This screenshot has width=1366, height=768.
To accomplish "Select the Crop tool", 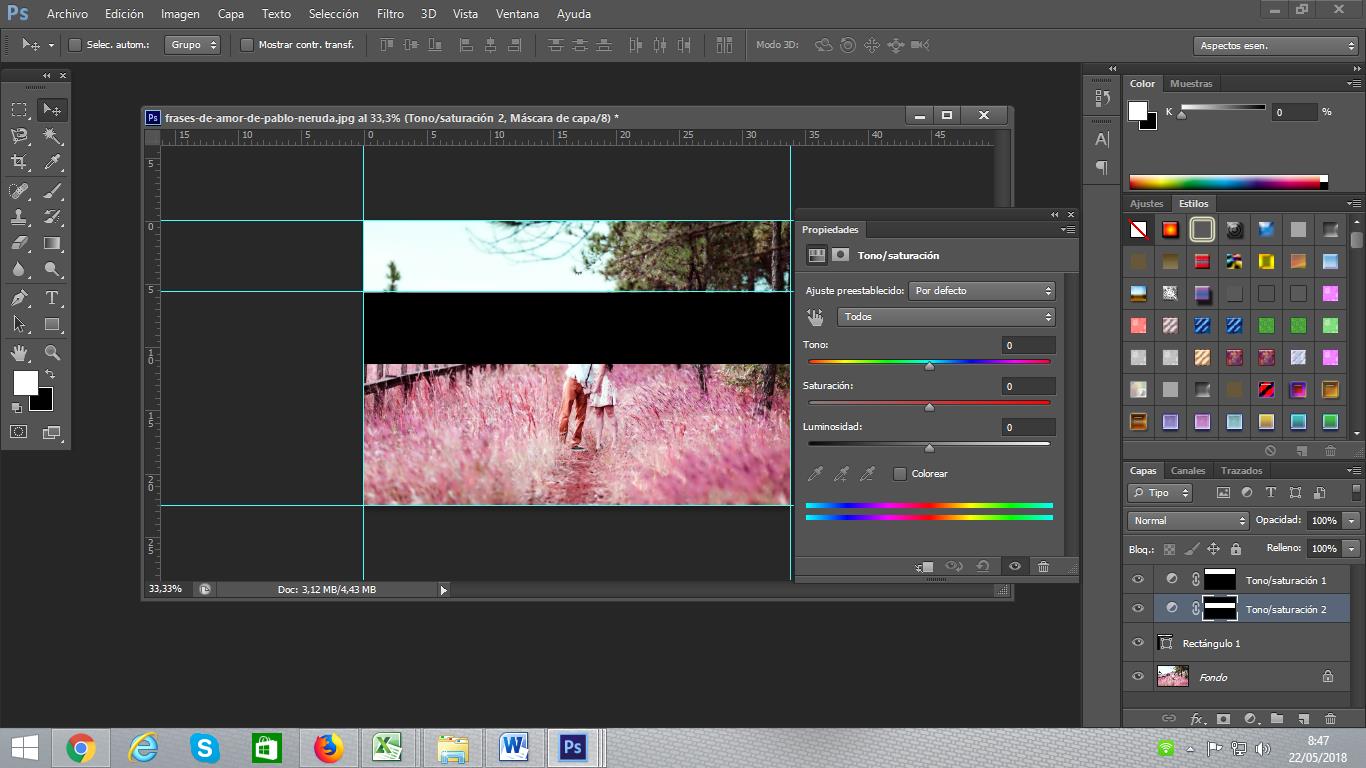I will click(19, 162).
